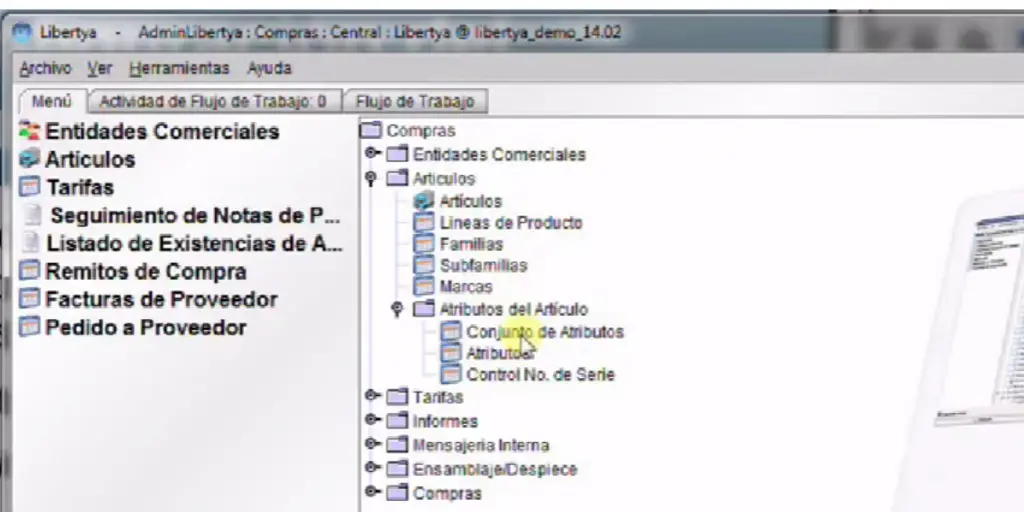This screenshot has height=512, width=1024.
Task: Expand the Informes tree folder
Action: pos(372,420)
